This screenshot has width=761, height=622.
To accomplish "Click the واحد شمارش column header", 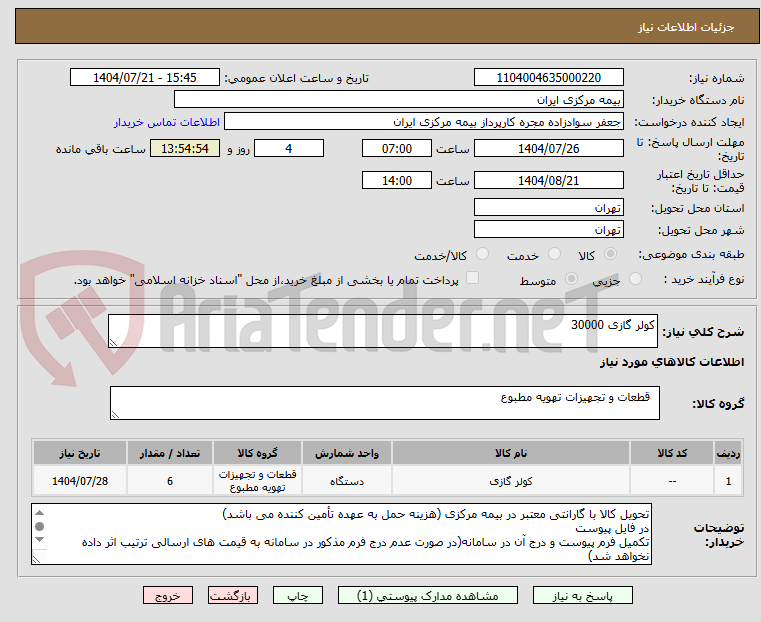I will pyautogui.click(x=347, y=453).
